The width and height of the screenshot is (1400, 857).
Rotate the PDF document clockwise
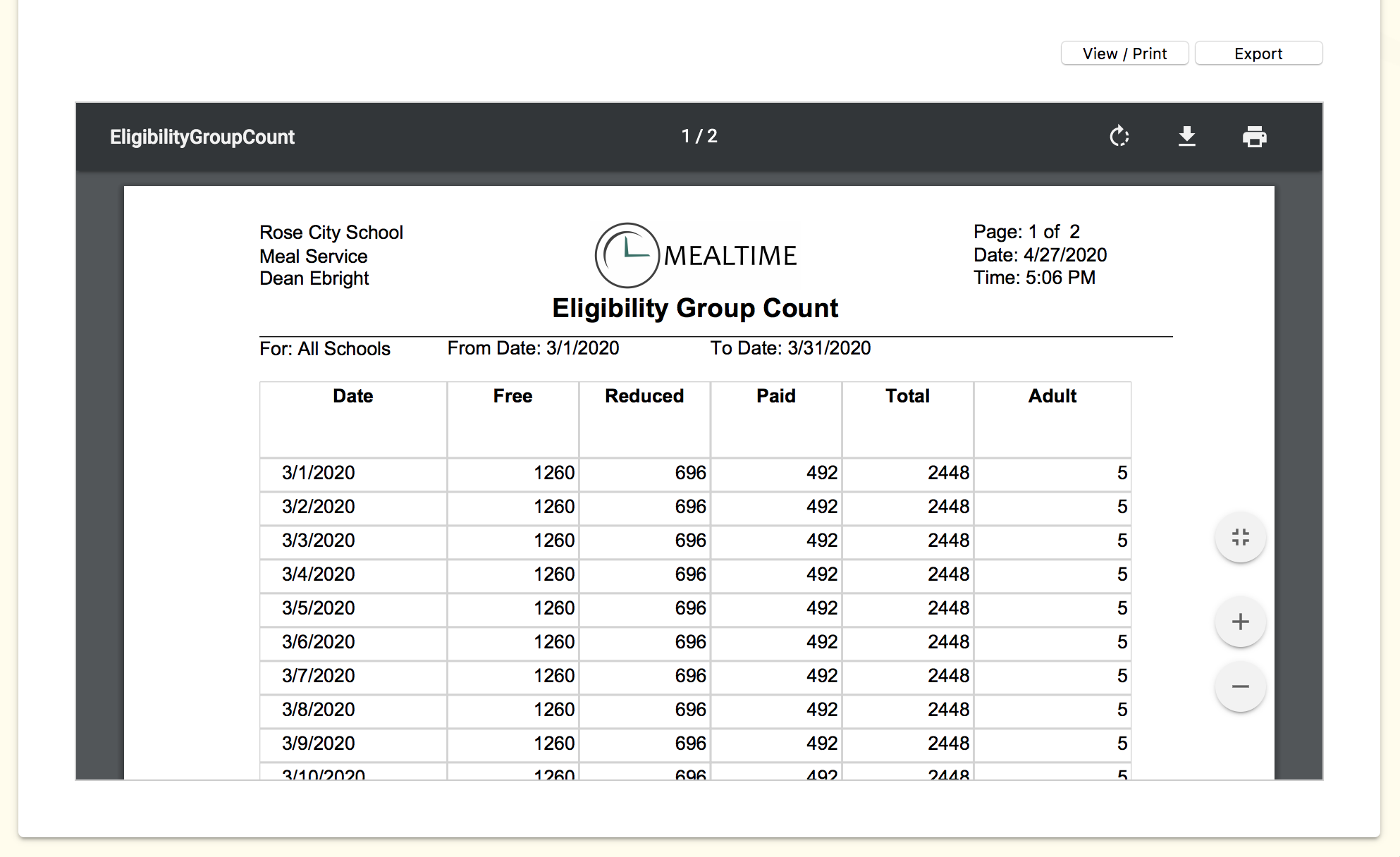(1119, 136)
